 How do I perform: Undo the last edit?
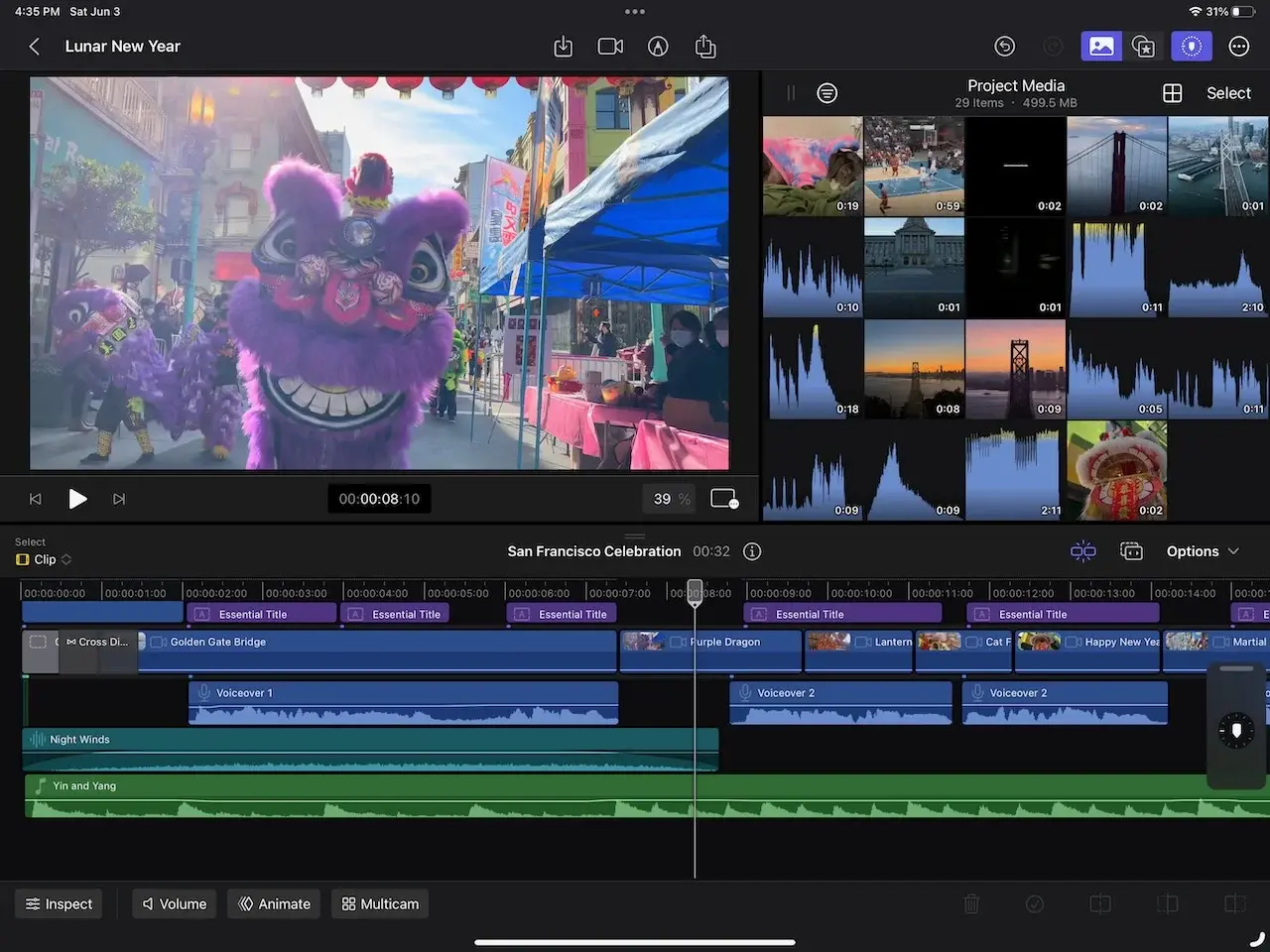coord(1004,46)
